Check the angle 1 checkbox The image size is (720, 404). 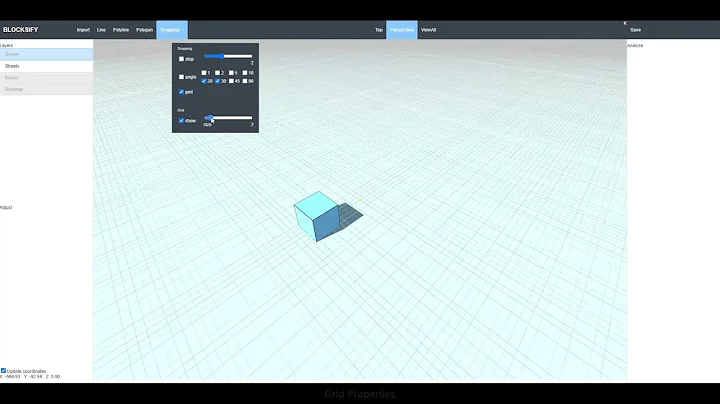[204, 73]
